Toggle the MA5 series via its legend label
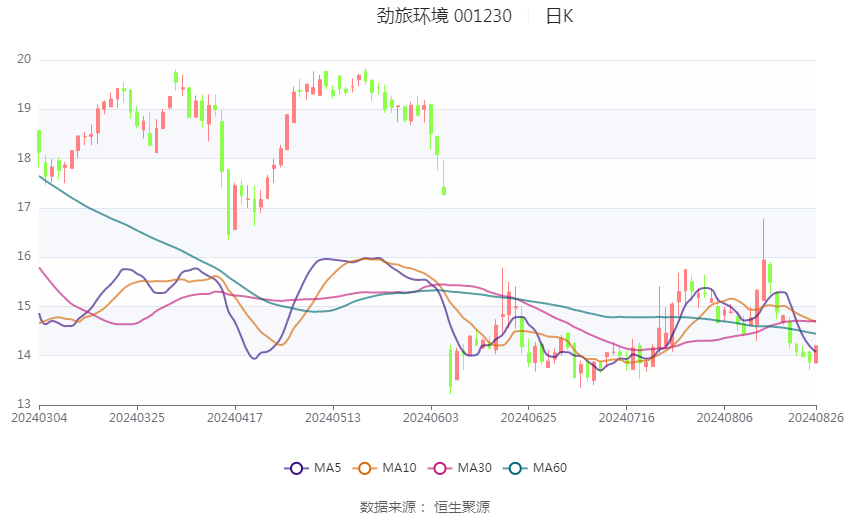The image size is (850, 517). point(327,468)
